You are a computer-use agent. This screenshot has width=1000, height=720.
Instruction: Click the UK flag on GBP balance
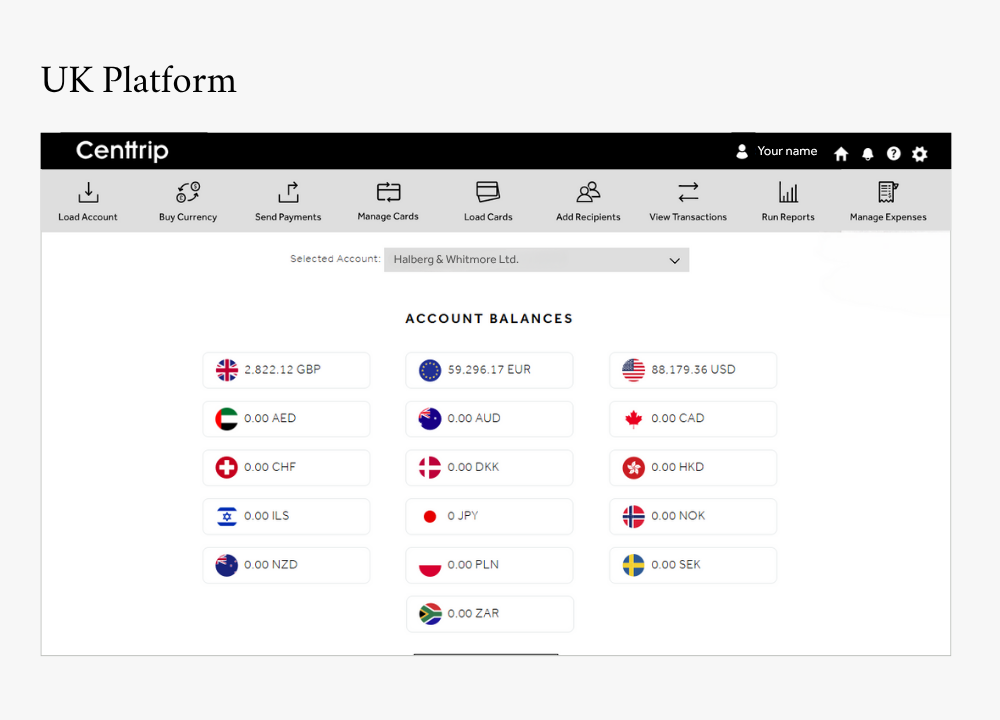[226, 370]
